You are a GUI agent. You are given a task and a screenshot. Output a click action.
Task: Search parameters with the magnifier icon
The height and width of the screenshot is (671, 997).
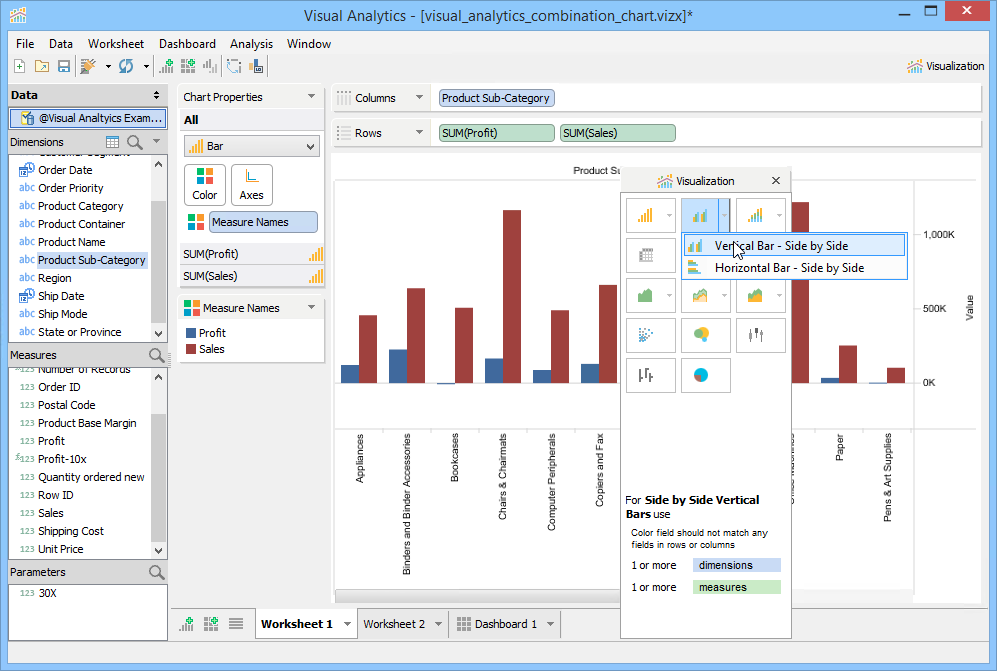click(156, 572)
